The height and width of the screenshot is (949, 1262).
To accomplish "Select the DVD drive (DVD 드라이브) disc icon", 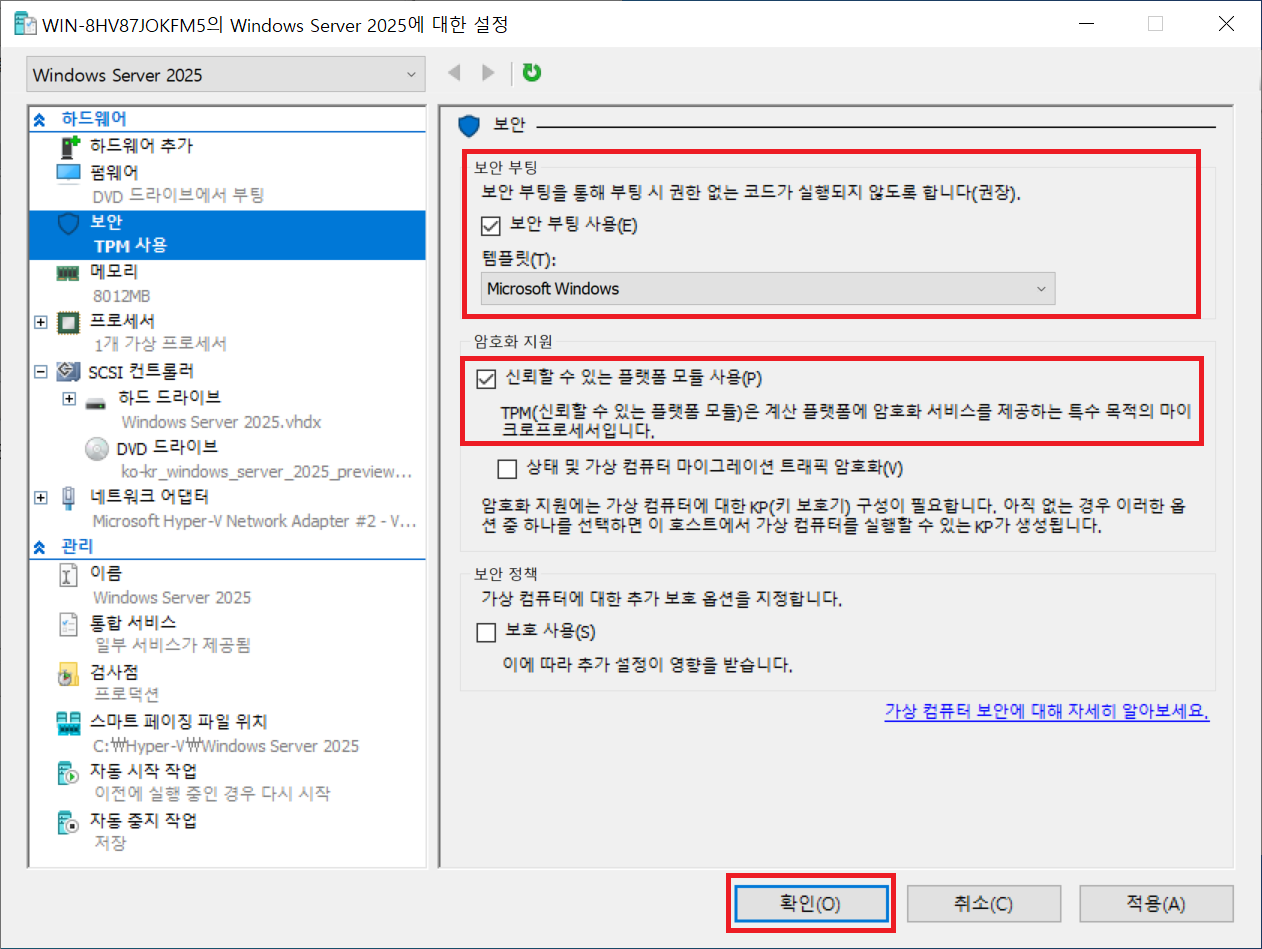I will tap(97, 448).
